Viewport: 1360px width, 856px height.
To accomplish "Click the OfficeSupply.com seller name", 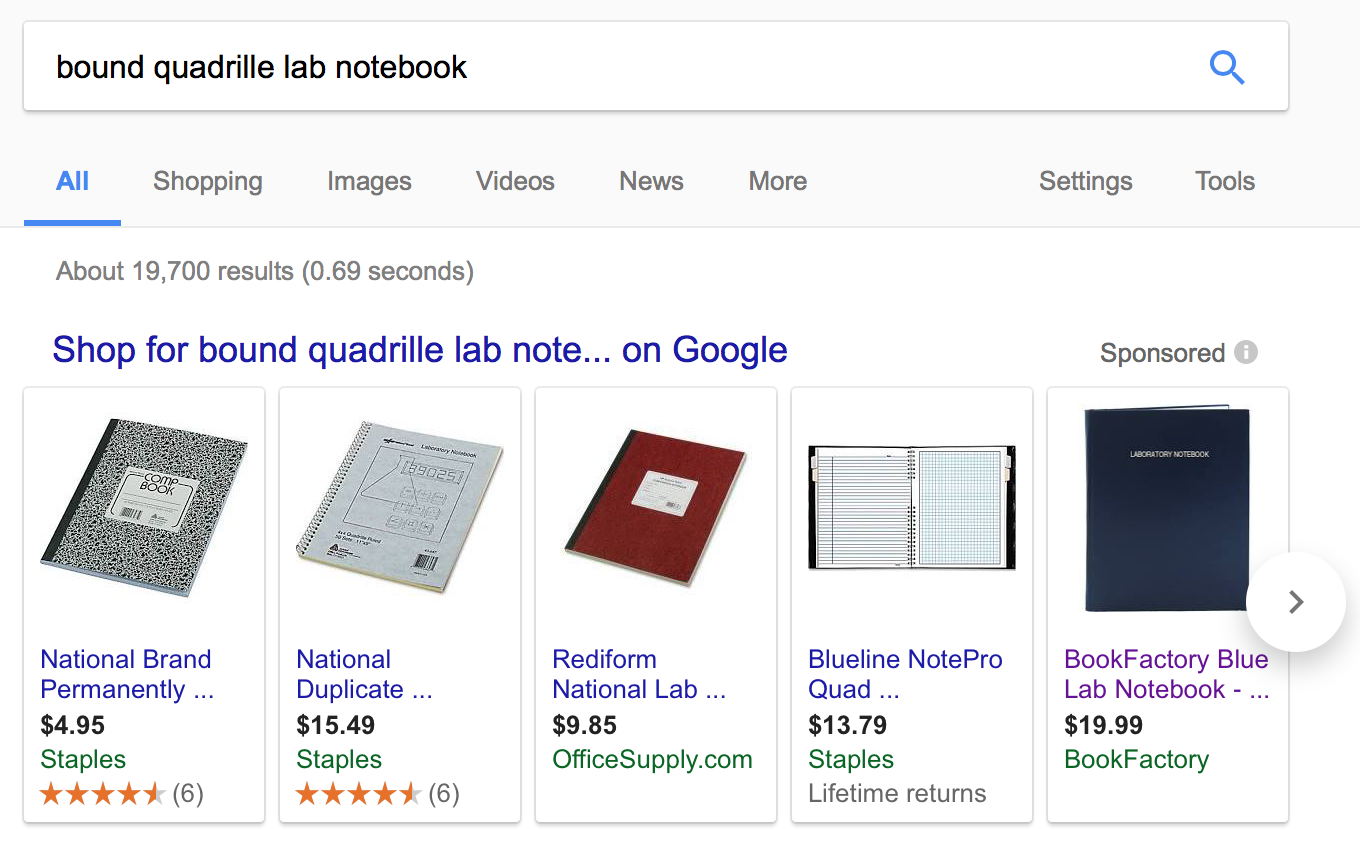I will click(652, 760).
